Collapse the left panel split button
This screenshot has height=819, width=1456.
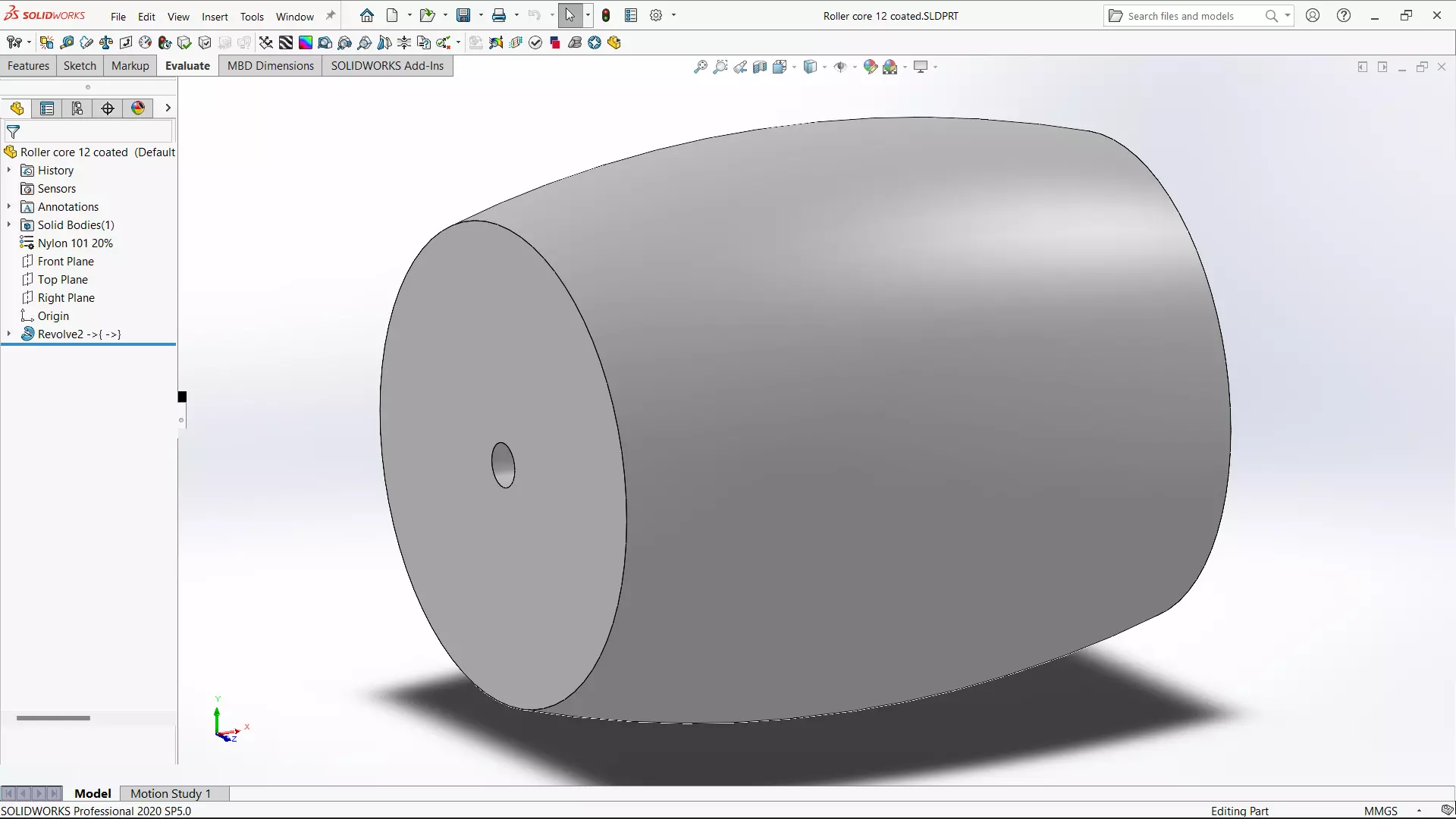(1363, 67)
